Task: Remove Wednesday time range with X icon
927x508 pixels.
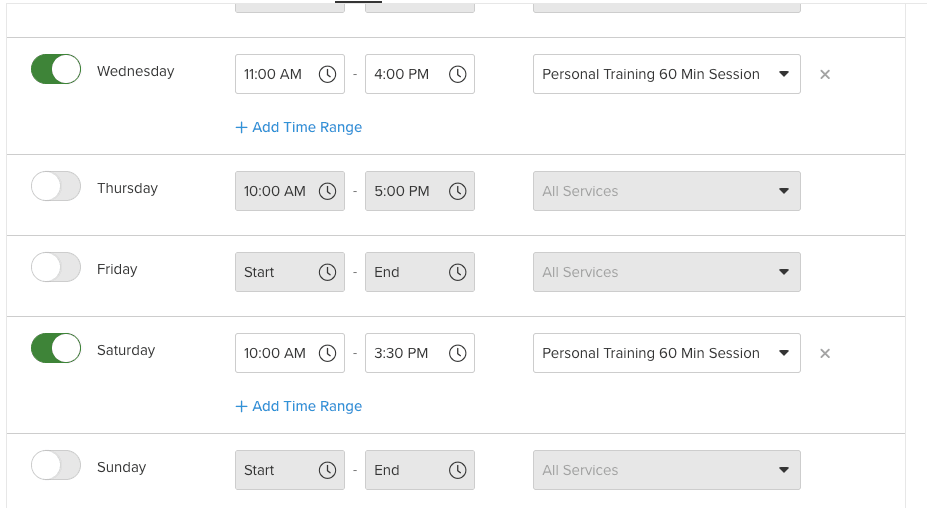Action: pos(825,74)
